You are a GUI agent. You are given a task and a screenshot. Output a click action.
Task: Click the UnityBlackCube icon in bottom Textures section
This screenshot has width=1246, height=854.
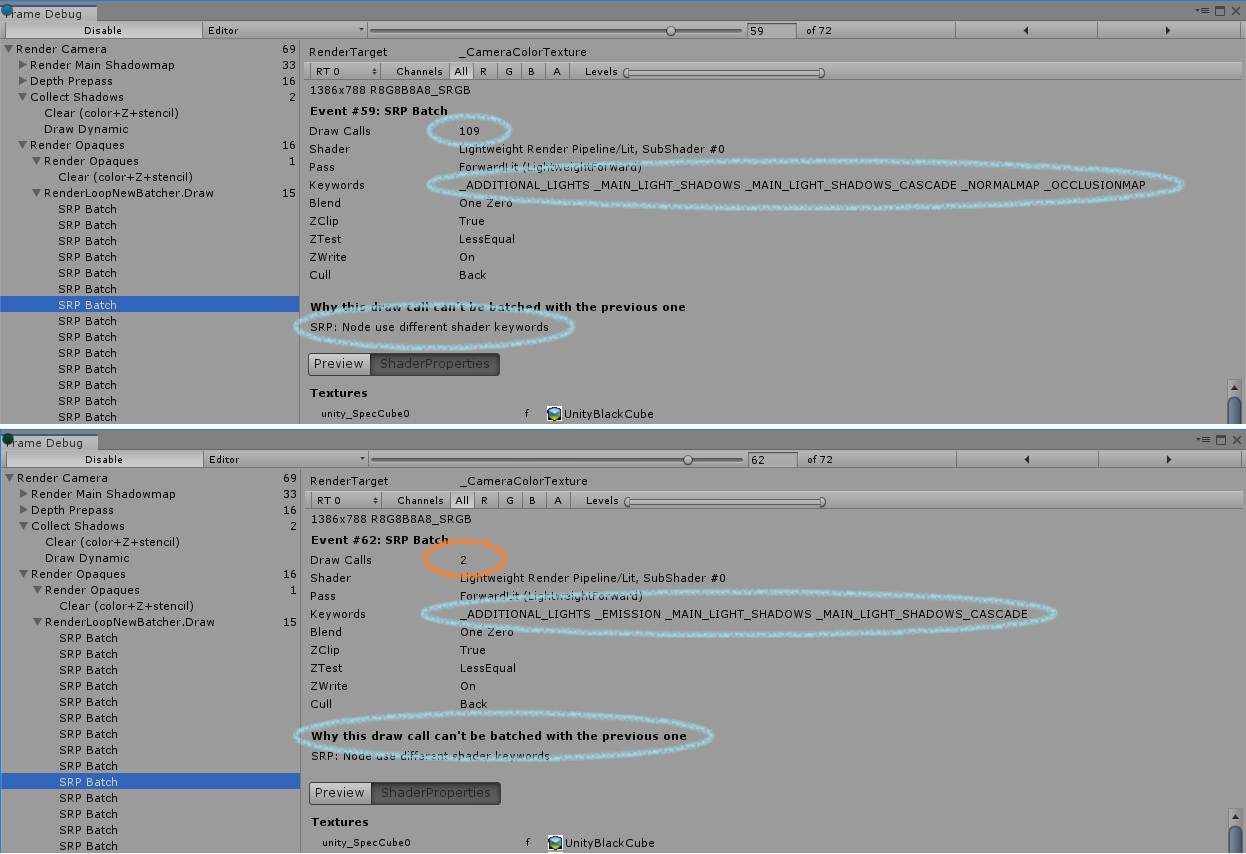(x=555, y=843)
